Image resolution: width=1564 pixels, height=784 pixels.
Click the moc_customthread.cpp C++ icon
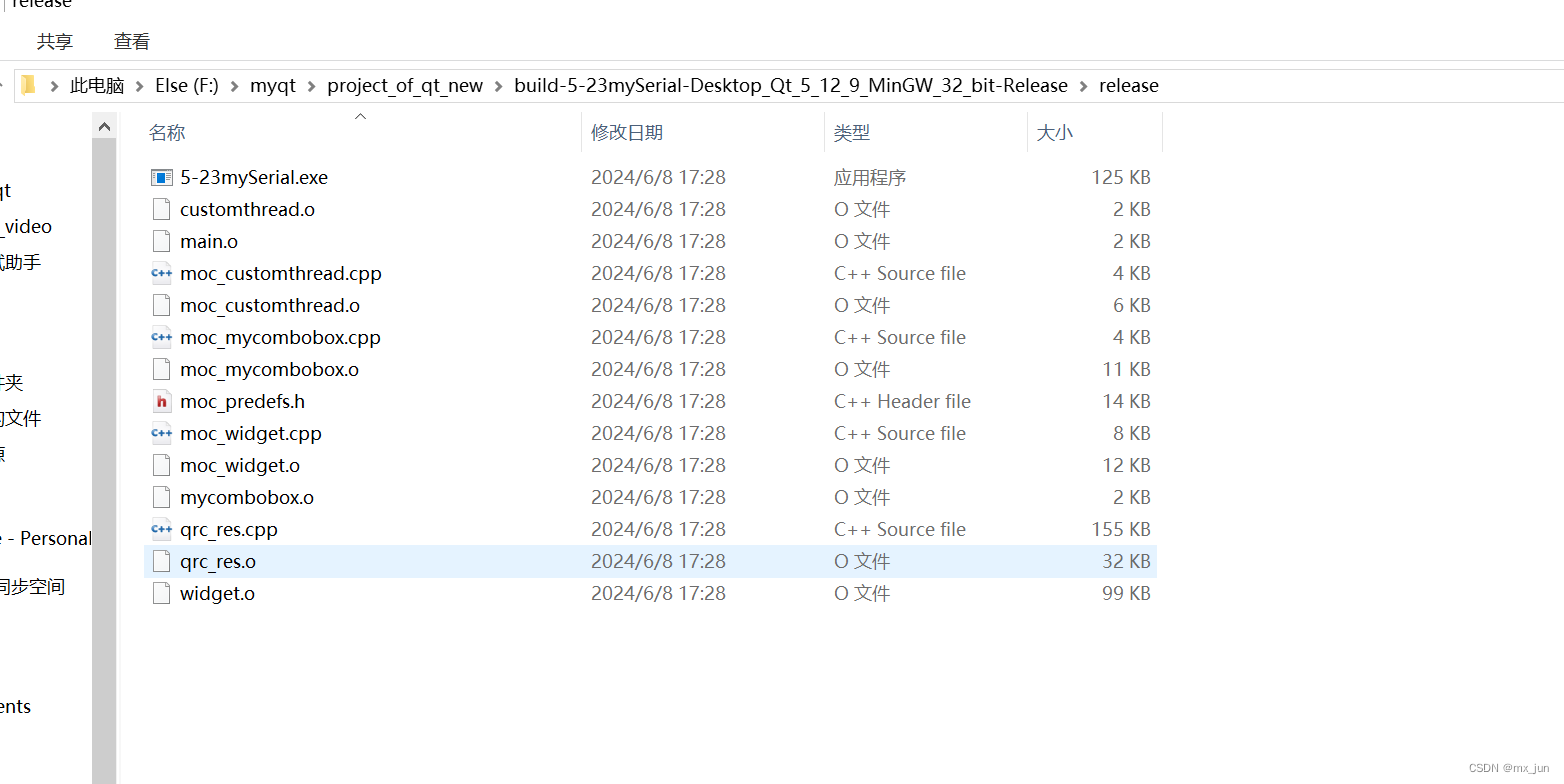point(161,273)
